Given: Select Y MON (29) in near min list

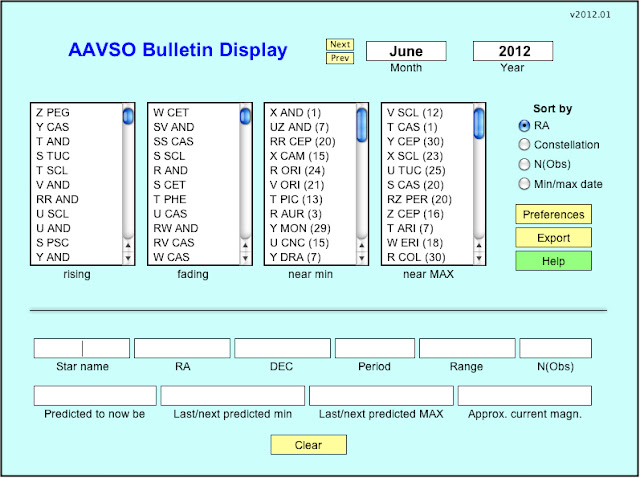Looking at the screenshot, I should [300, 228].
